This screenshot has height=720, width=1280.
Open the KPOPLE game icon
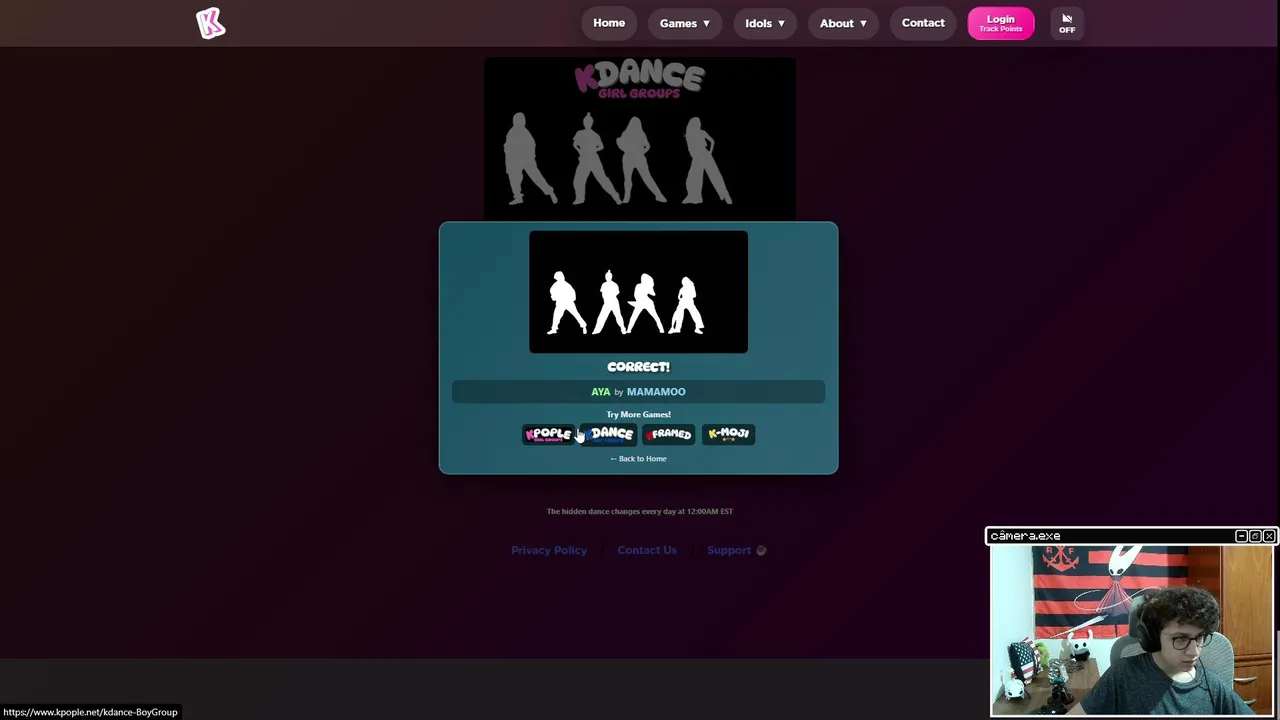[x=548, y=434]
